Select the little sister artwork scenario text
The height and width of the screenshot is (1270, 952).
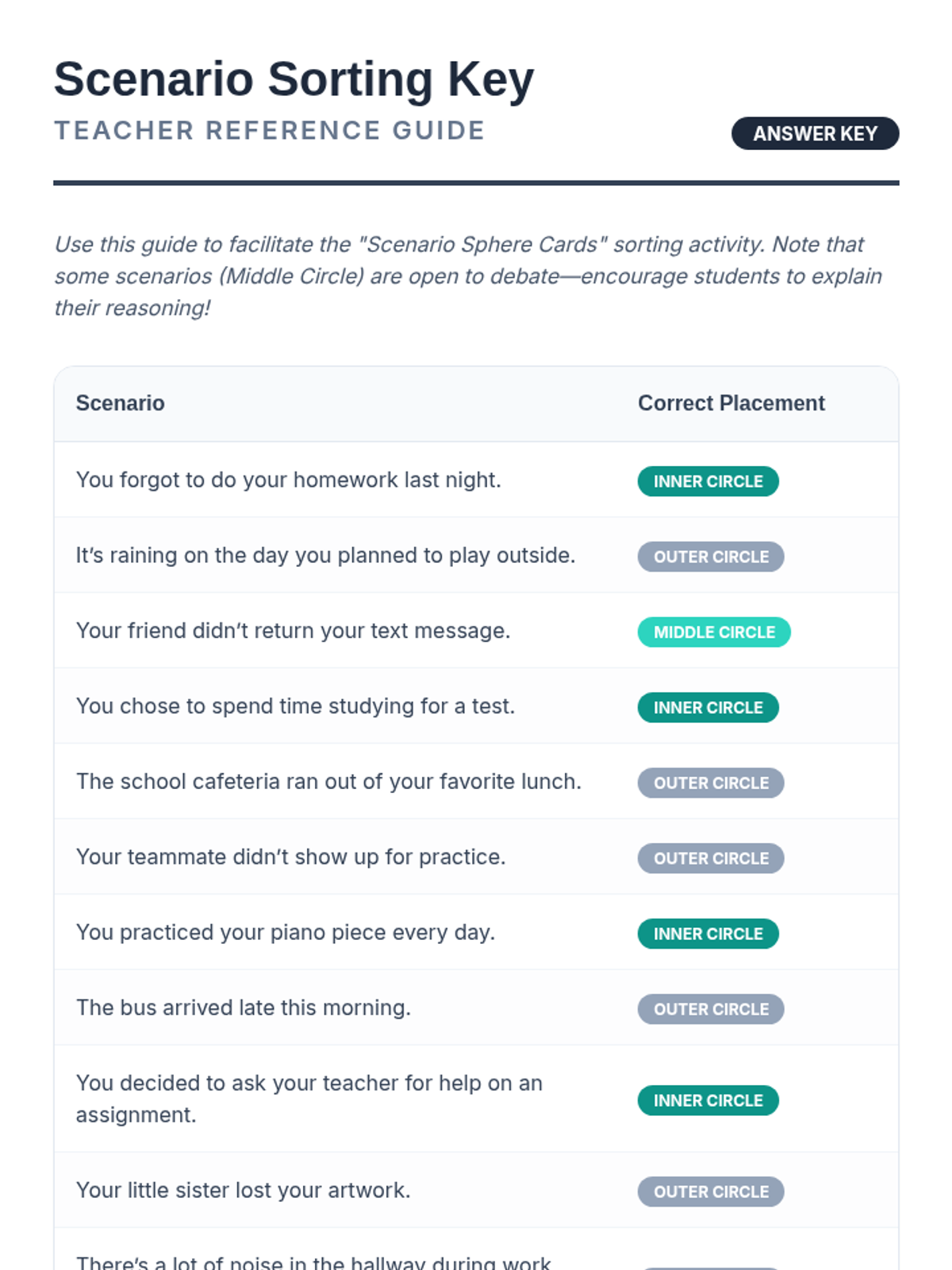[x=243, y=1191]
